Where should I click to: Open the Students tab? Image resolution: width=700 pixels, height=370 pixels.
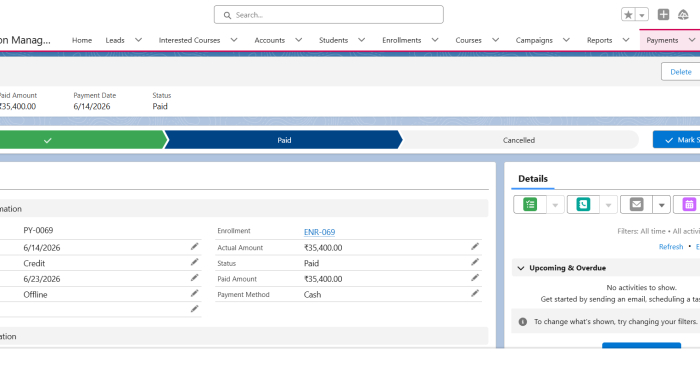point(333,40)
